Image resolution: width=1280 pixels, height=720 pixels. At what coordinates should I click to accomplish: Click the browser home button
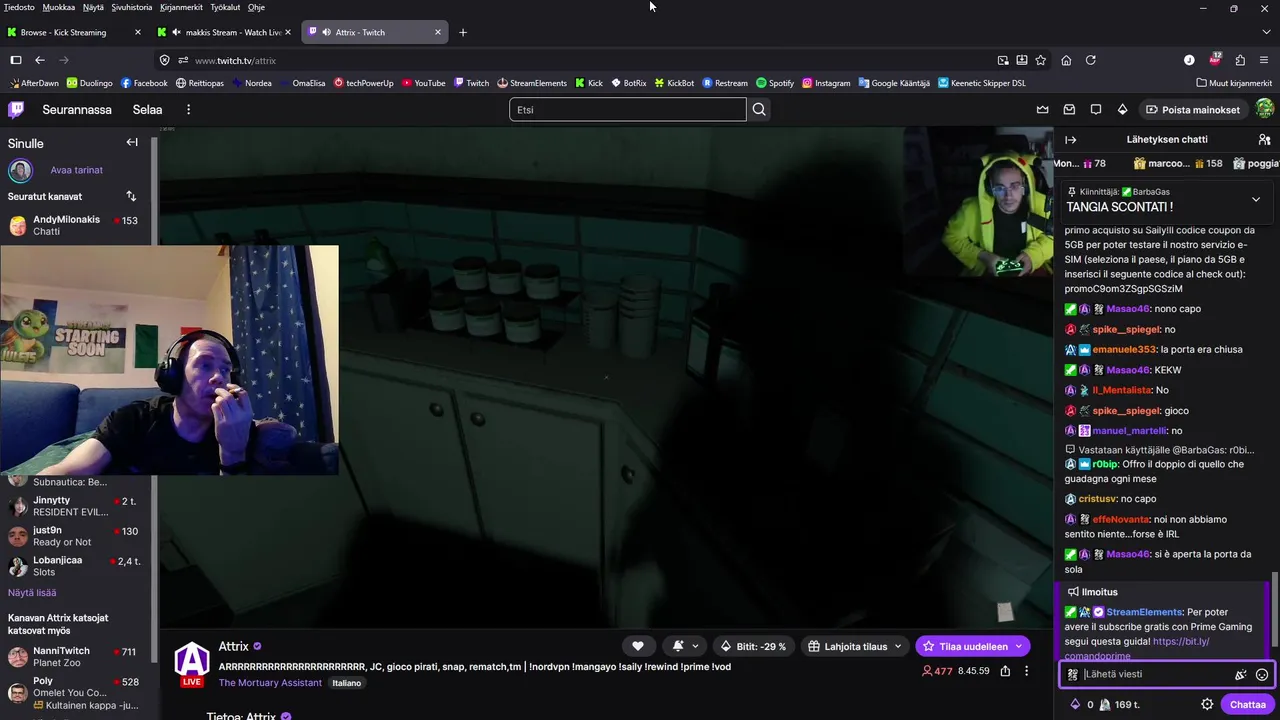point(1066,60)
